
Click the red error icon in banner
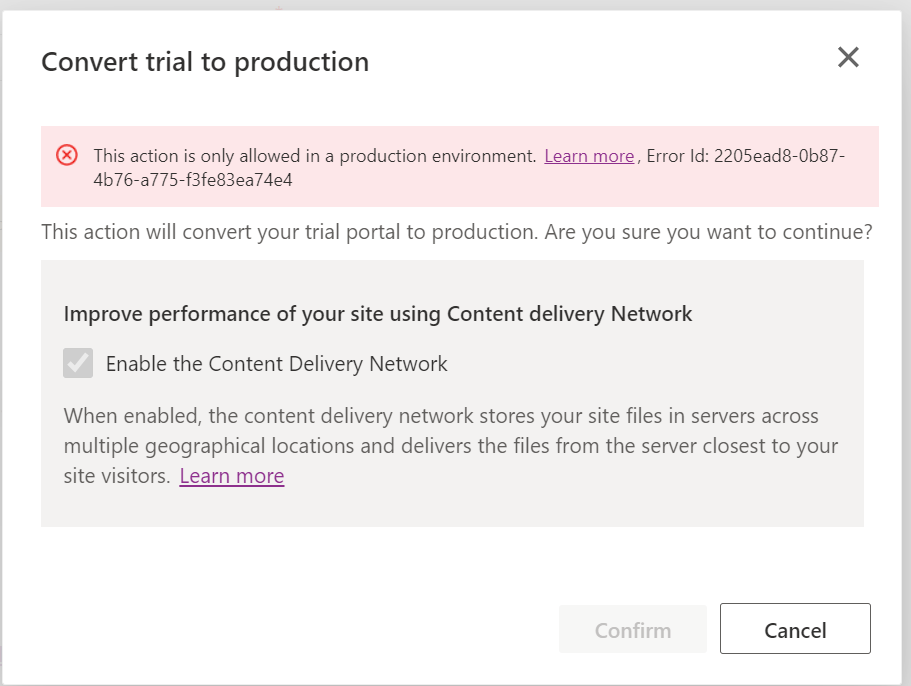tap(67, 155)
